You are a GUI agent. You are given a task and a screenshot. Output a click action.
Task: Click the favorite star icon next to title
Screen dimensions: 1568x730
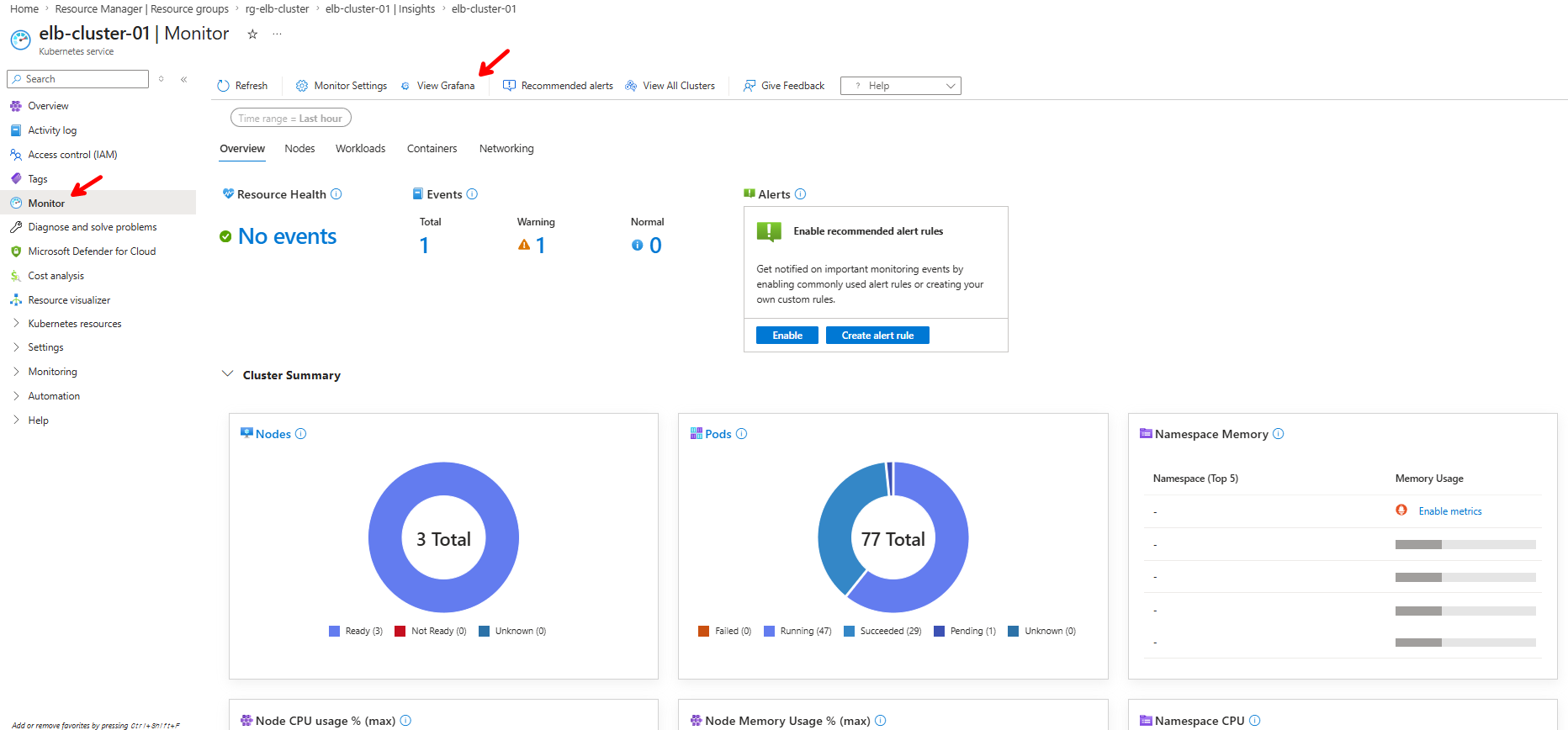(252, 34)
